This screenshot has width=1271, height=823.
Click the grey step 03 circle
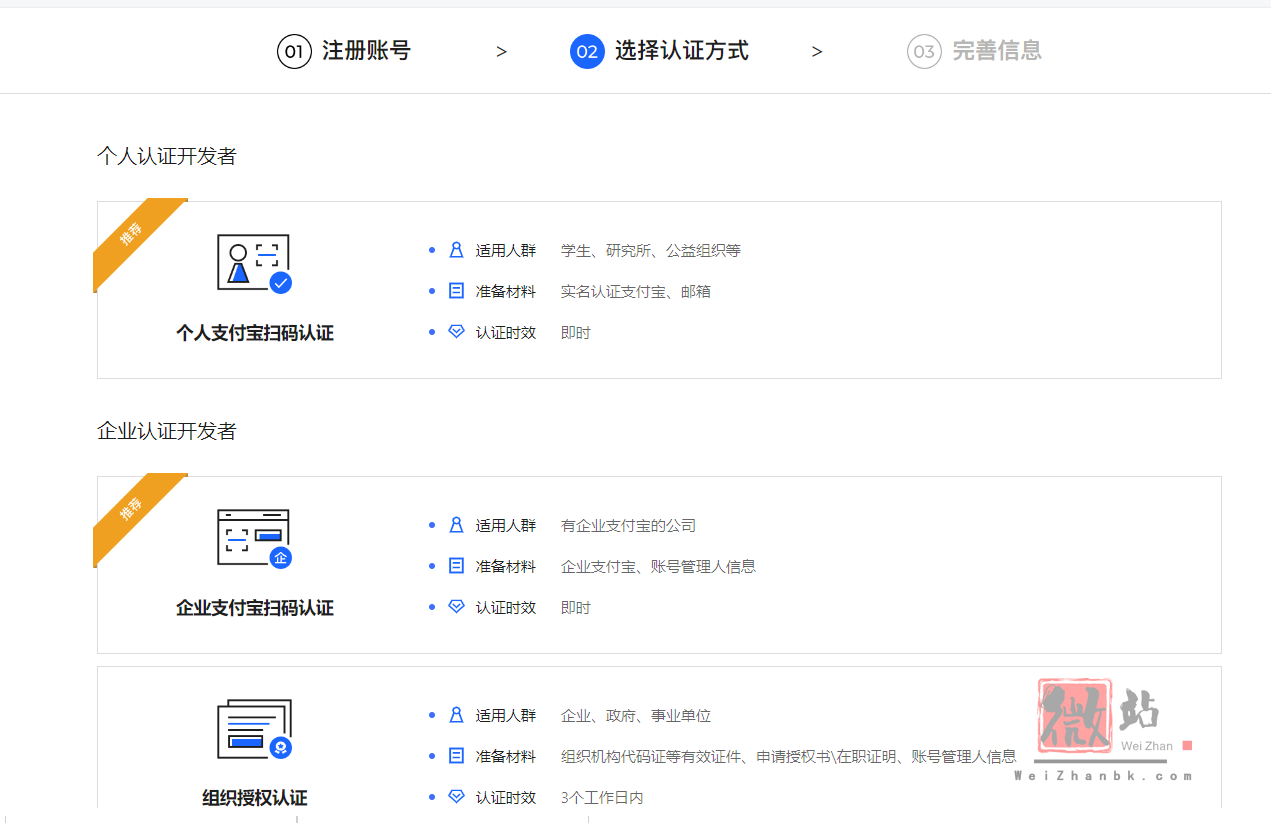tap(924, 51)
